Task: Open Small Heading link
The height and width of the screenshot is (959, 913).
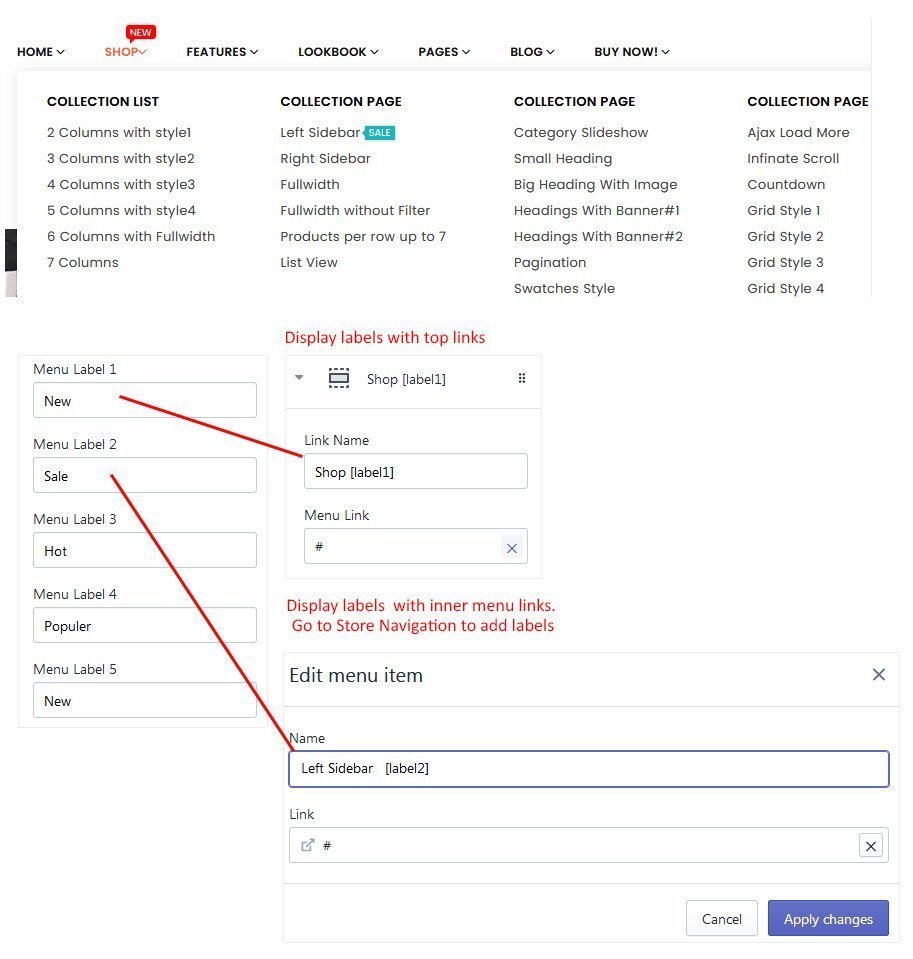Action: pos(563,158)
